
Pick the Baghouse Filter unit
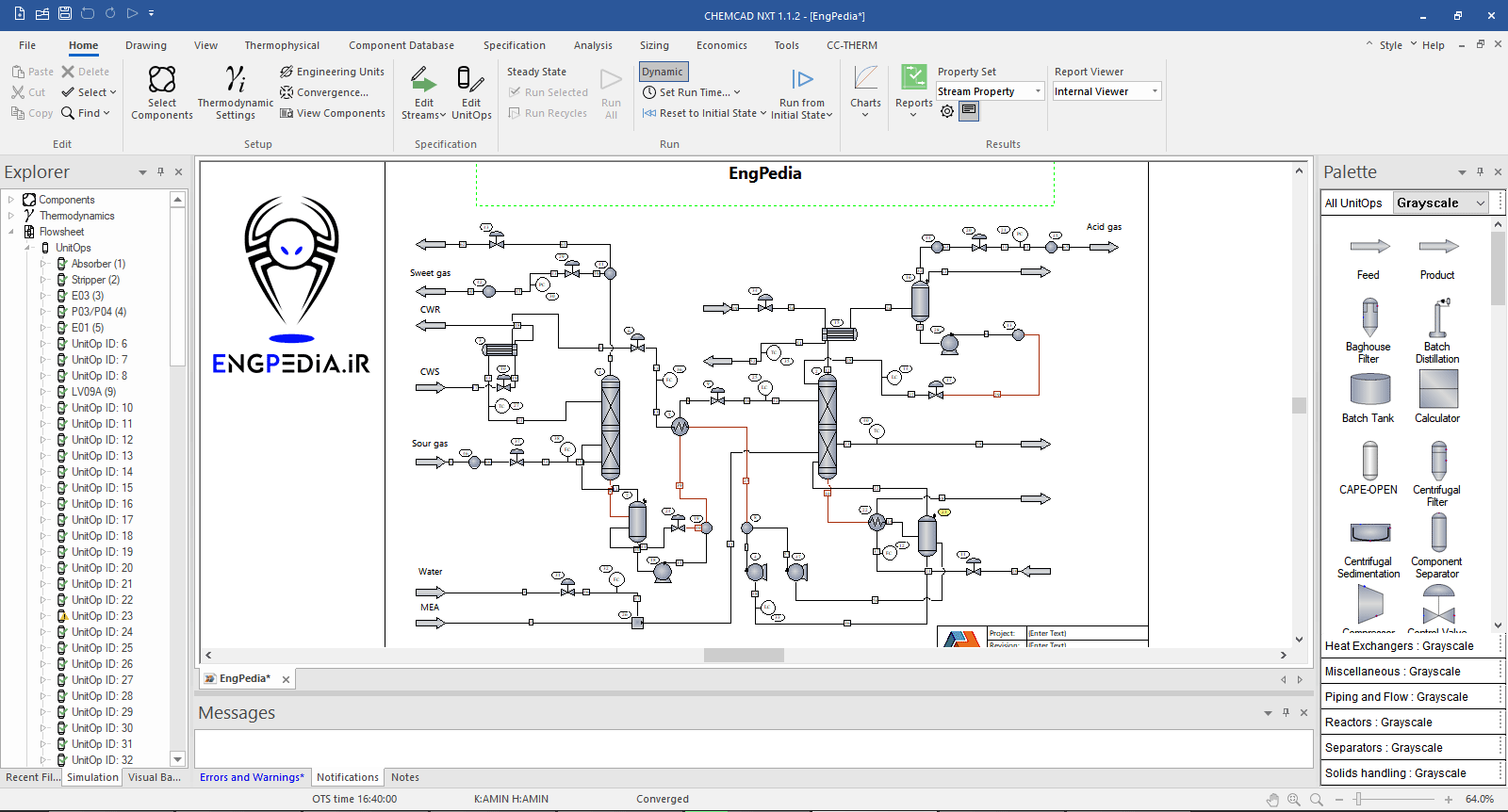pos(1369,330)
